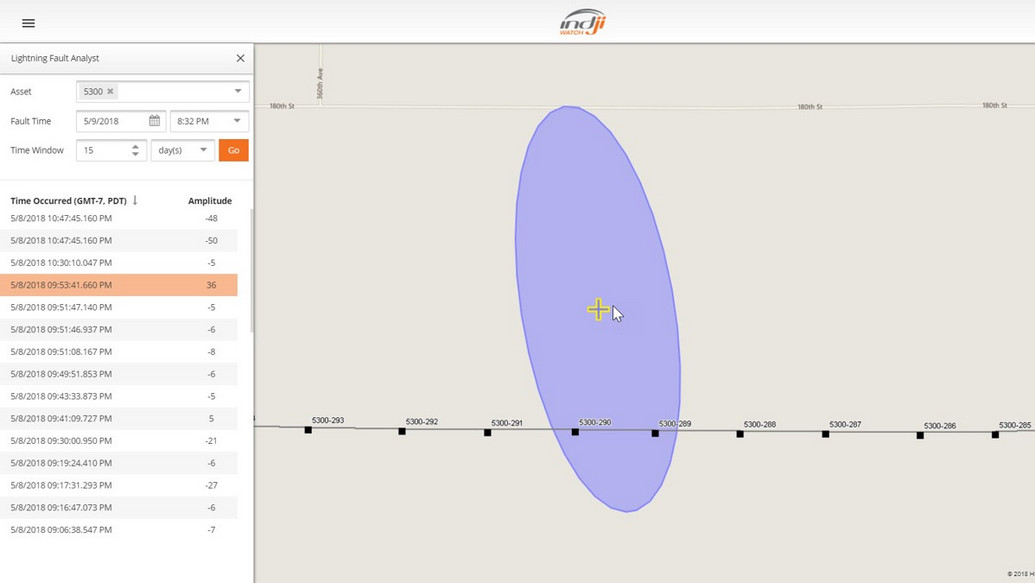Click tower marker 5300-285
Viewport: 1035px width, 583px height.
pyautogui.click(x=995, y=434)
